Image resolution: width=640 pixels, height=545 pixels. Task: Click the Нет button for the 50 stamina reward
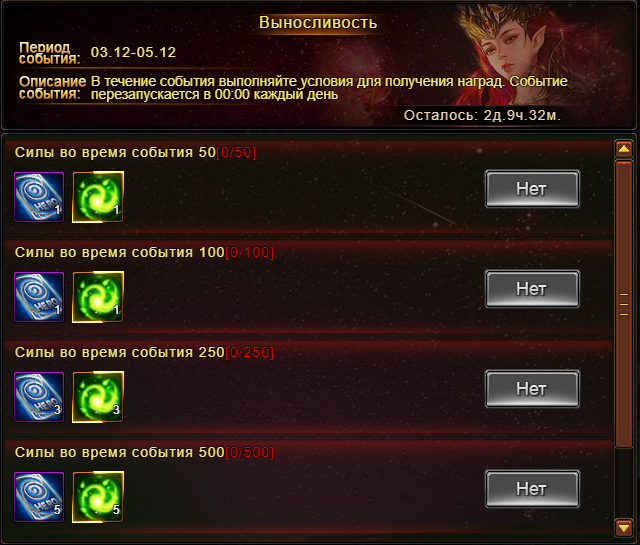coord(532,189)
